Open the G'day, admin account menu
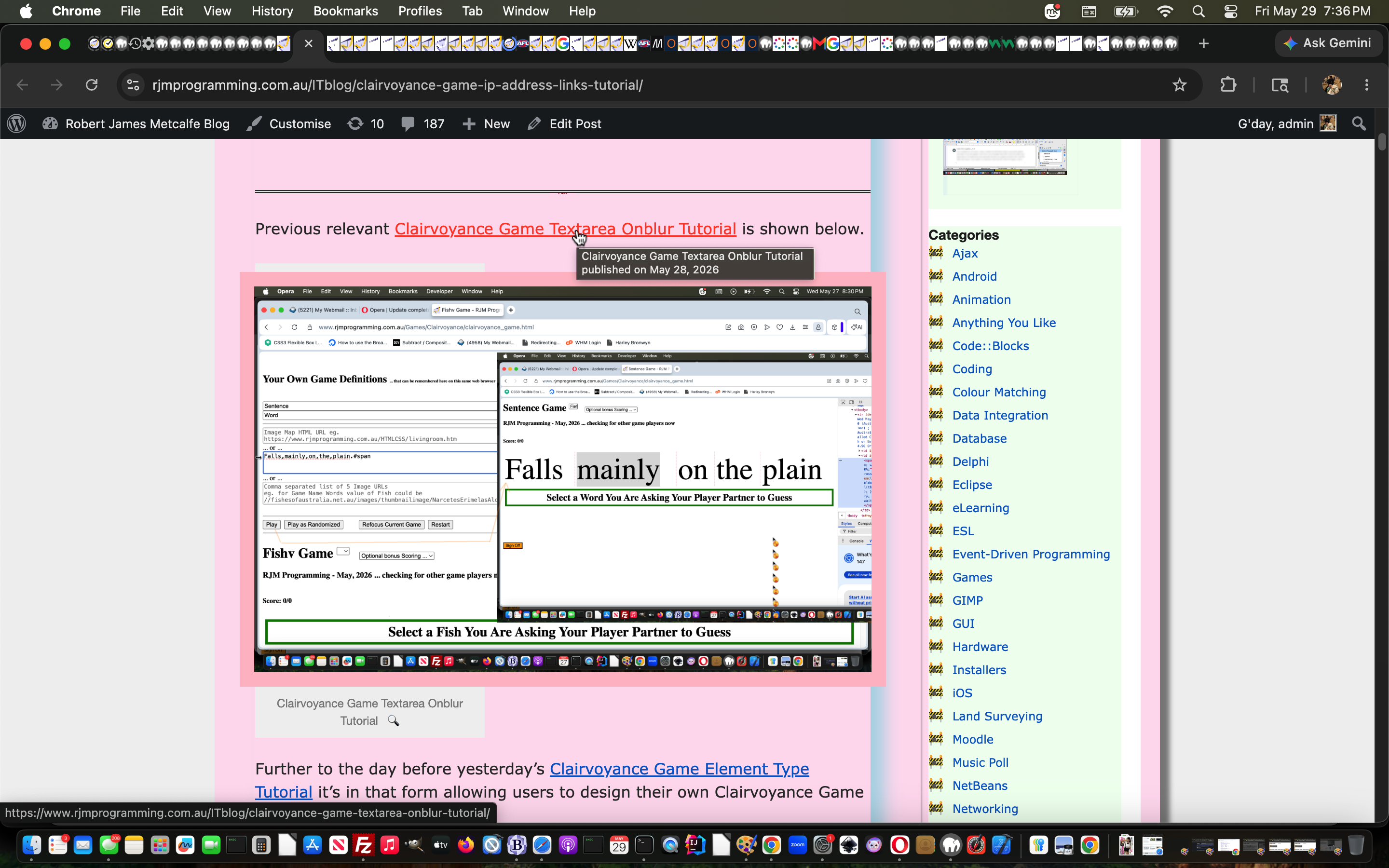Viewport: 1389px width, 868px height. pyautogui.click(x=1287, y=124)
